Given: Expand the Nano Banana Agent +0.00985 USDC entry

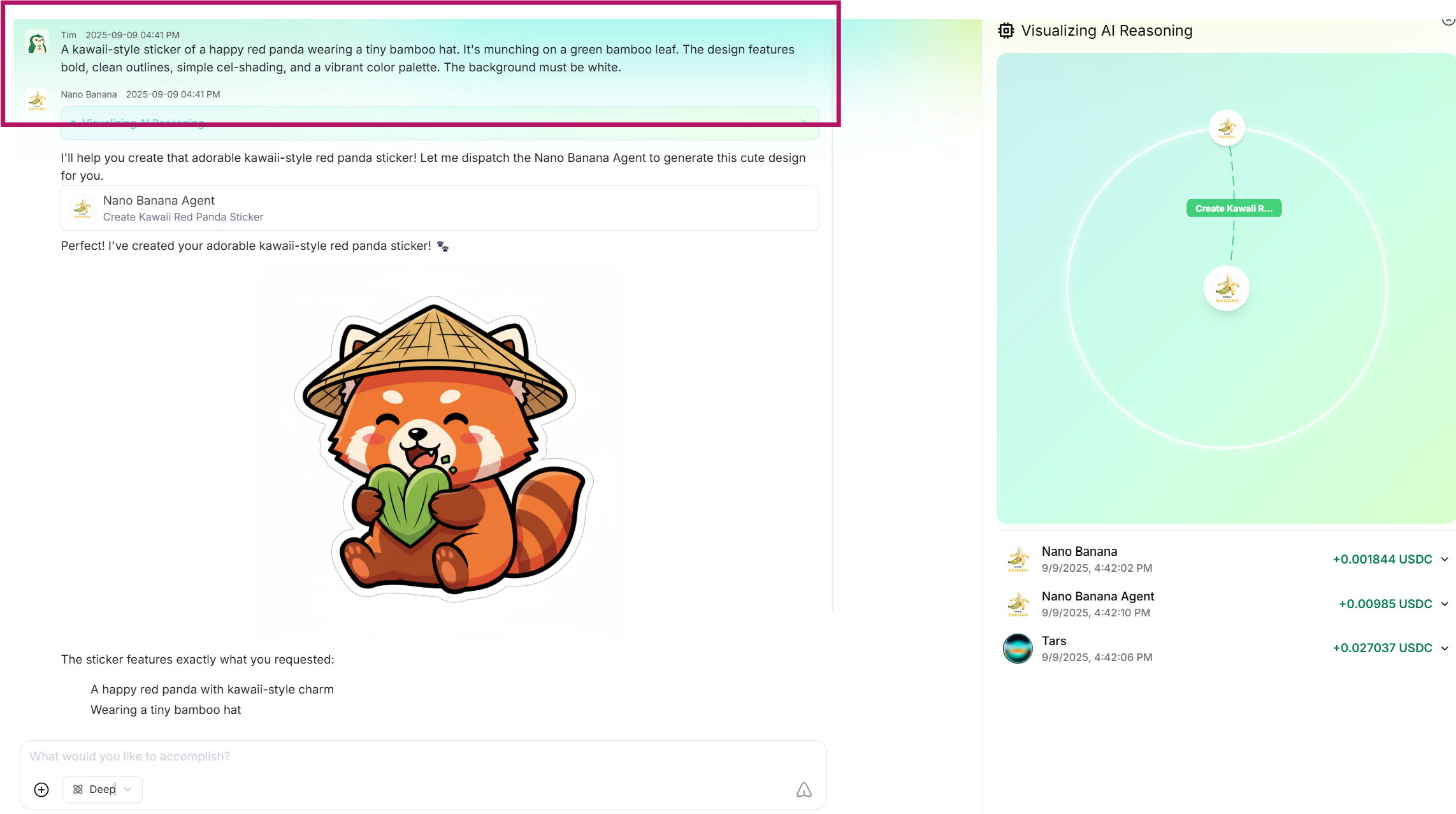Looking at the screenshot, I should [1445, 604].
